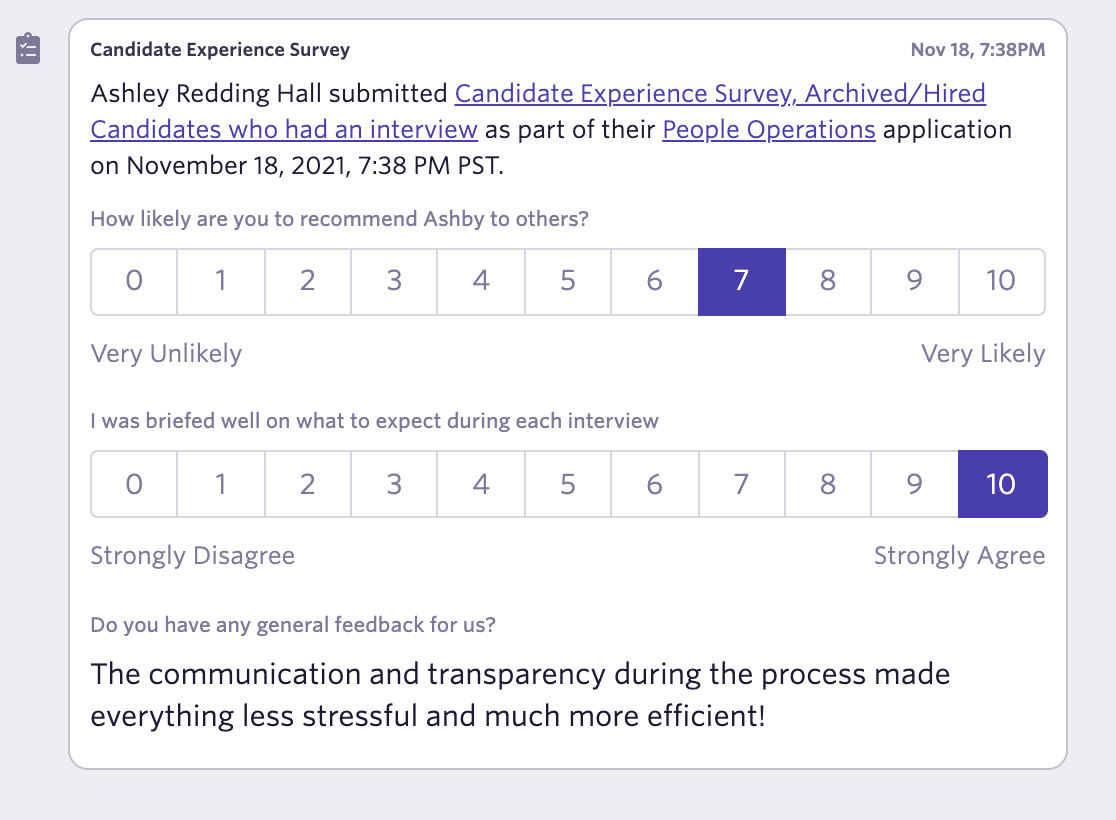1116x820 pixels.
Task: Choose 9 on the interview briefing scale
Action: coord(914,484)
